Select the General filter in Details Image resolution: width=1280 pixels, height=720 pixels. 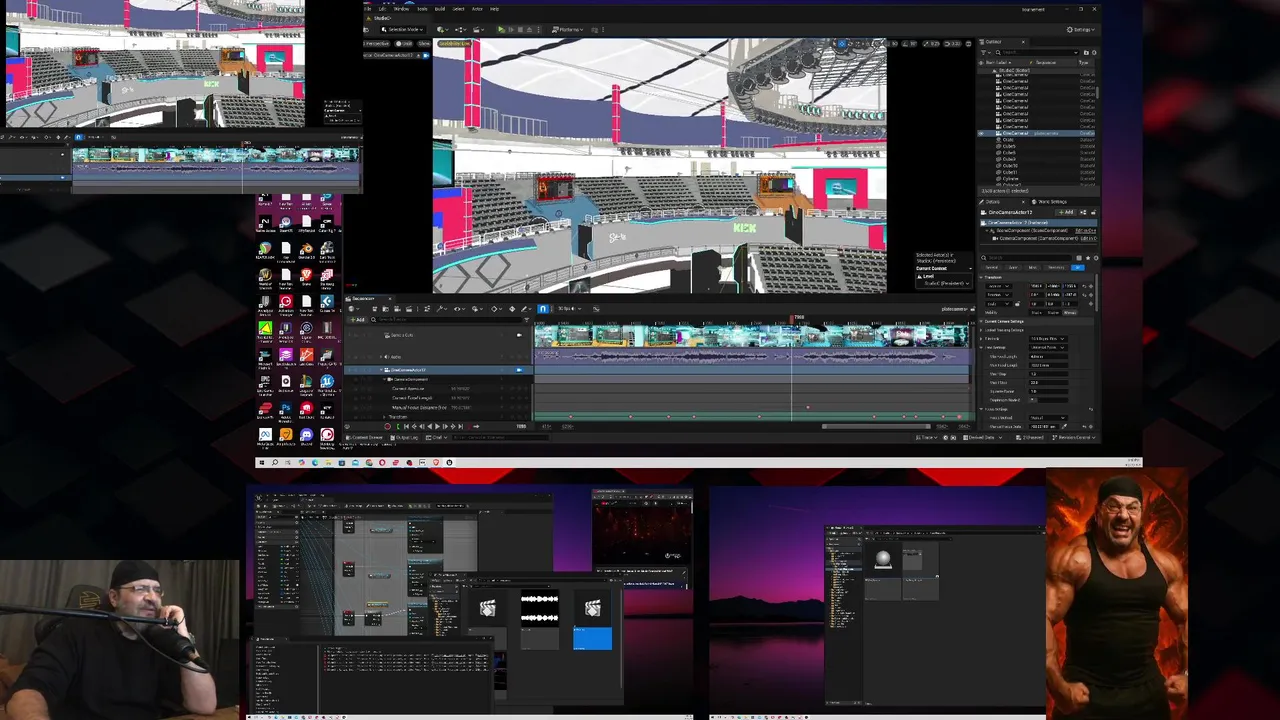[991, 268]
